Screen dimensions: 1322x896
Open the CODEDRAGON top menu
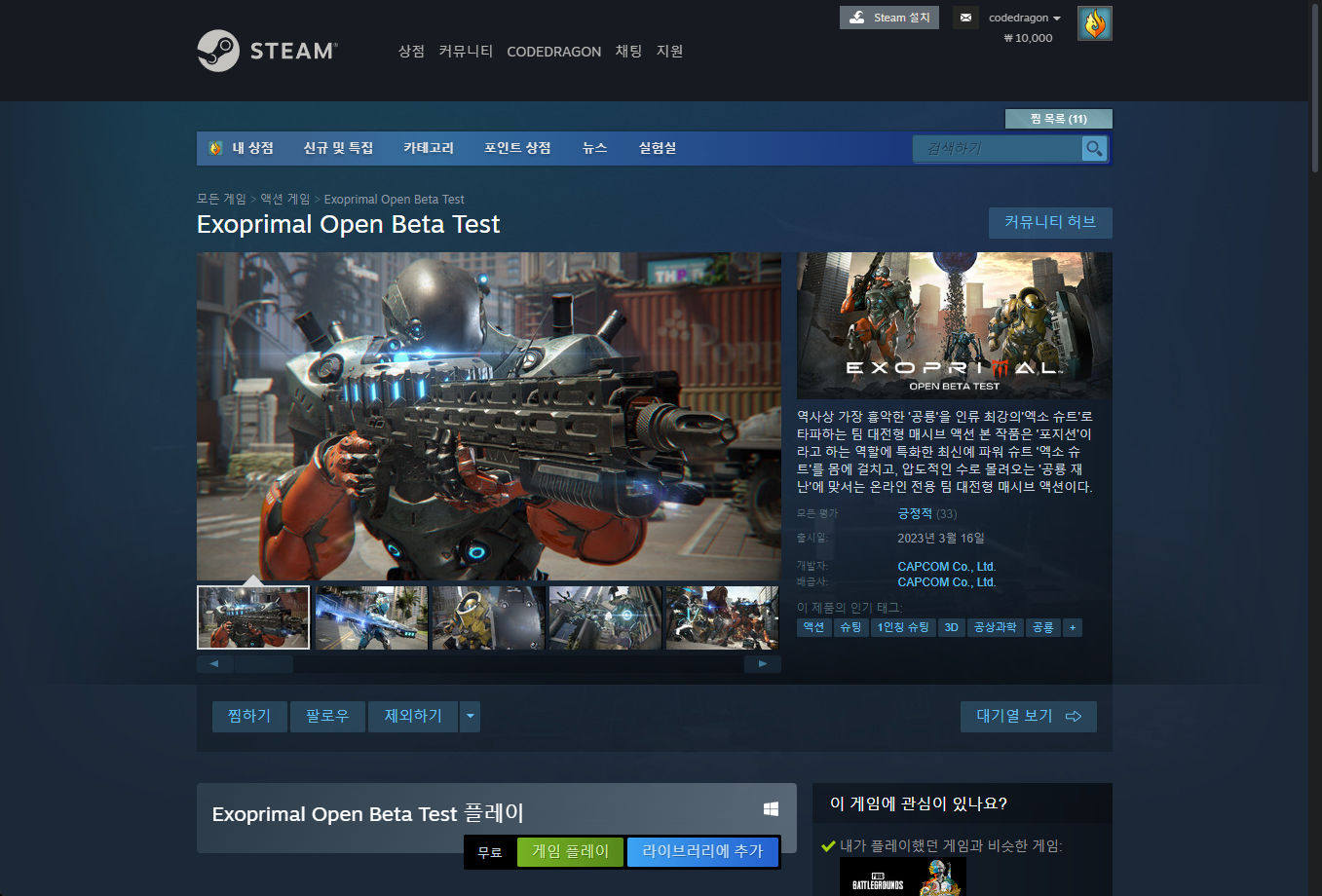[x=553, y=52]
